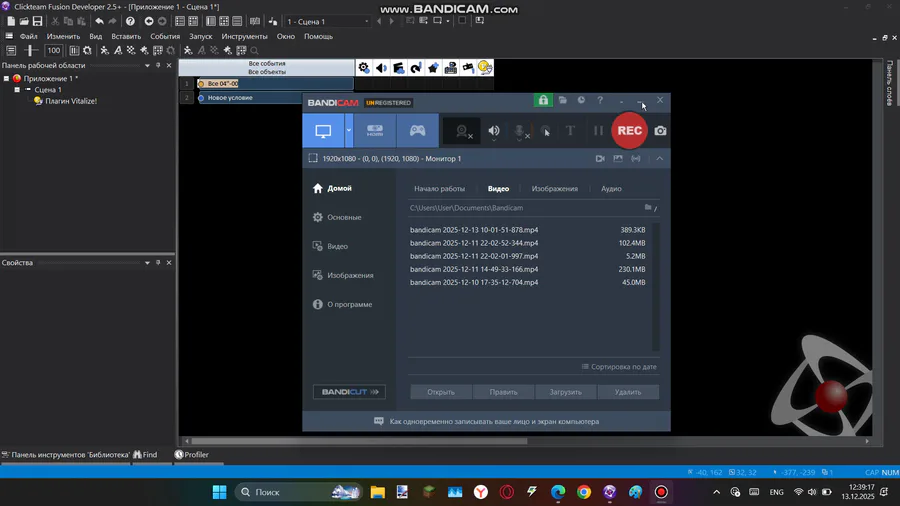The image size is (900, 506).
Task: Toggle mouse cursor effects in Bandicam
Action: 546,131
